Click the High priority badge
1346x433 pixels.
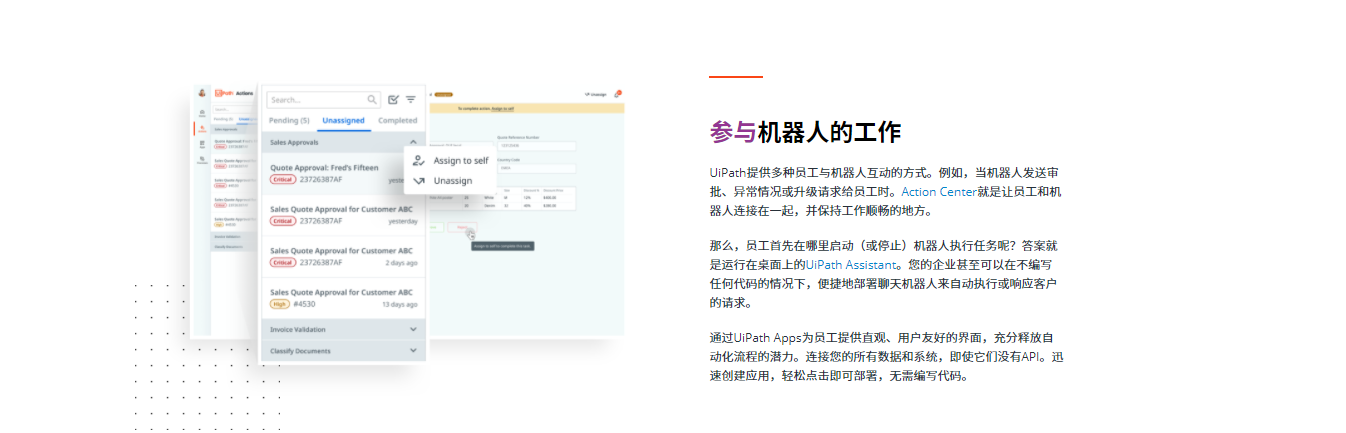point(281,304)
